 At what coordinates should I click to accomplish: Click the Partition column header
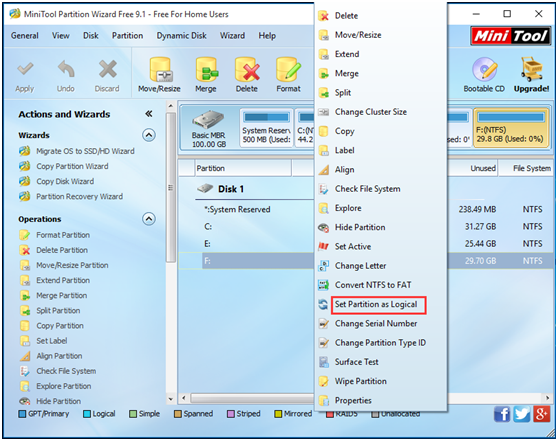(243, 168)
